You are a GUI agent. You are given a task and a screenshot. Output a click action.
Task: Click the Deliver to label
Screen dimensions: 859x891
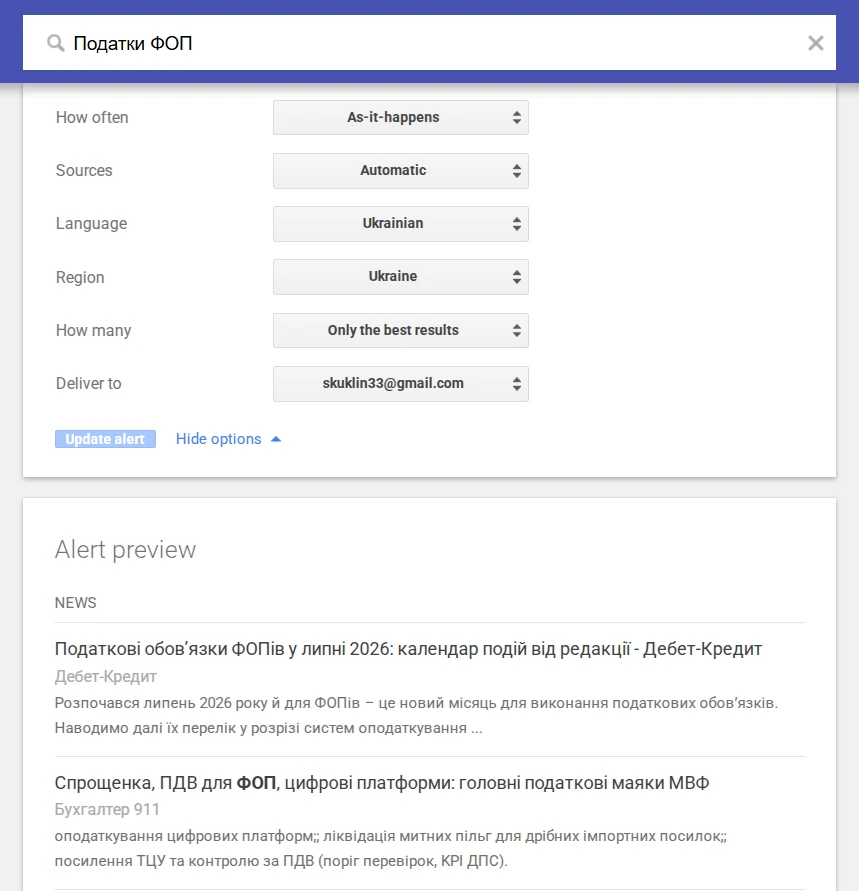(89, 384)
